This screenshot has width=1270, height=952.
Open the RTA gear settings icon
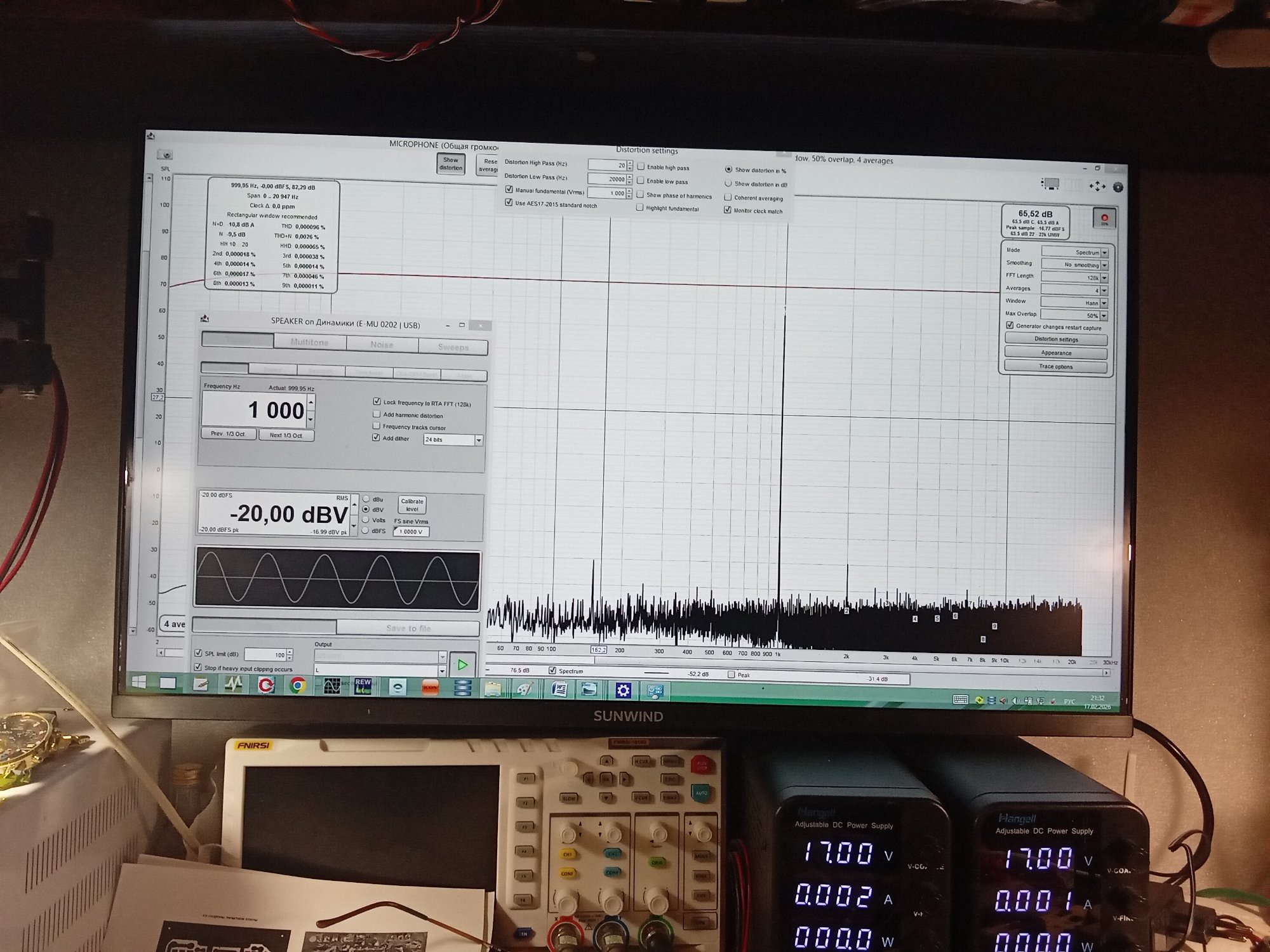1118,187
